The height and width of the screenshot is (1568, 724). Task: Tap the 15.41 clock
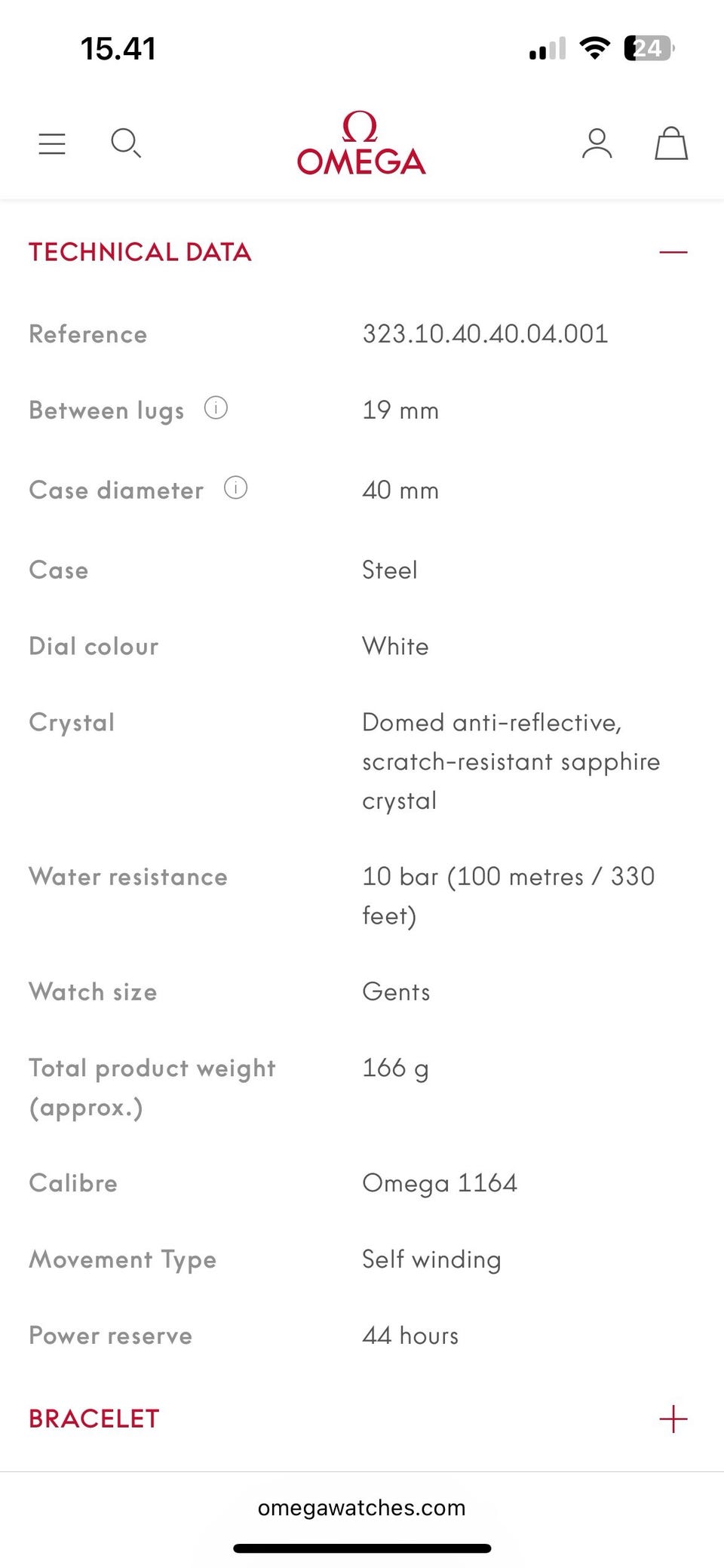118,49
